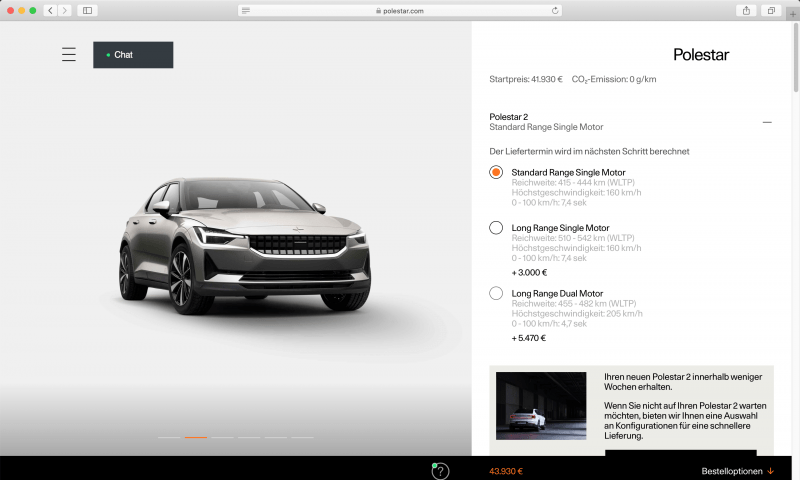Viewport: 800px width, 480px height.
Task: Click 'Ihren neuen Polestar 2 innerhalb weniger Wochen' heading
Action: point(683,382)
